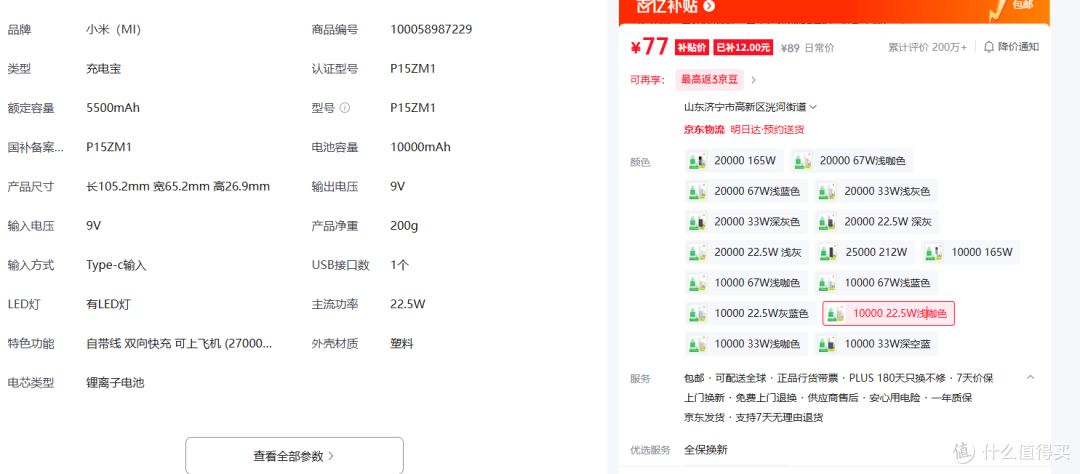The width and height of the screenshot is (1080, 474).
Task: Select the 20000 67W浅蓝色 option
Action: click(747, 192)
